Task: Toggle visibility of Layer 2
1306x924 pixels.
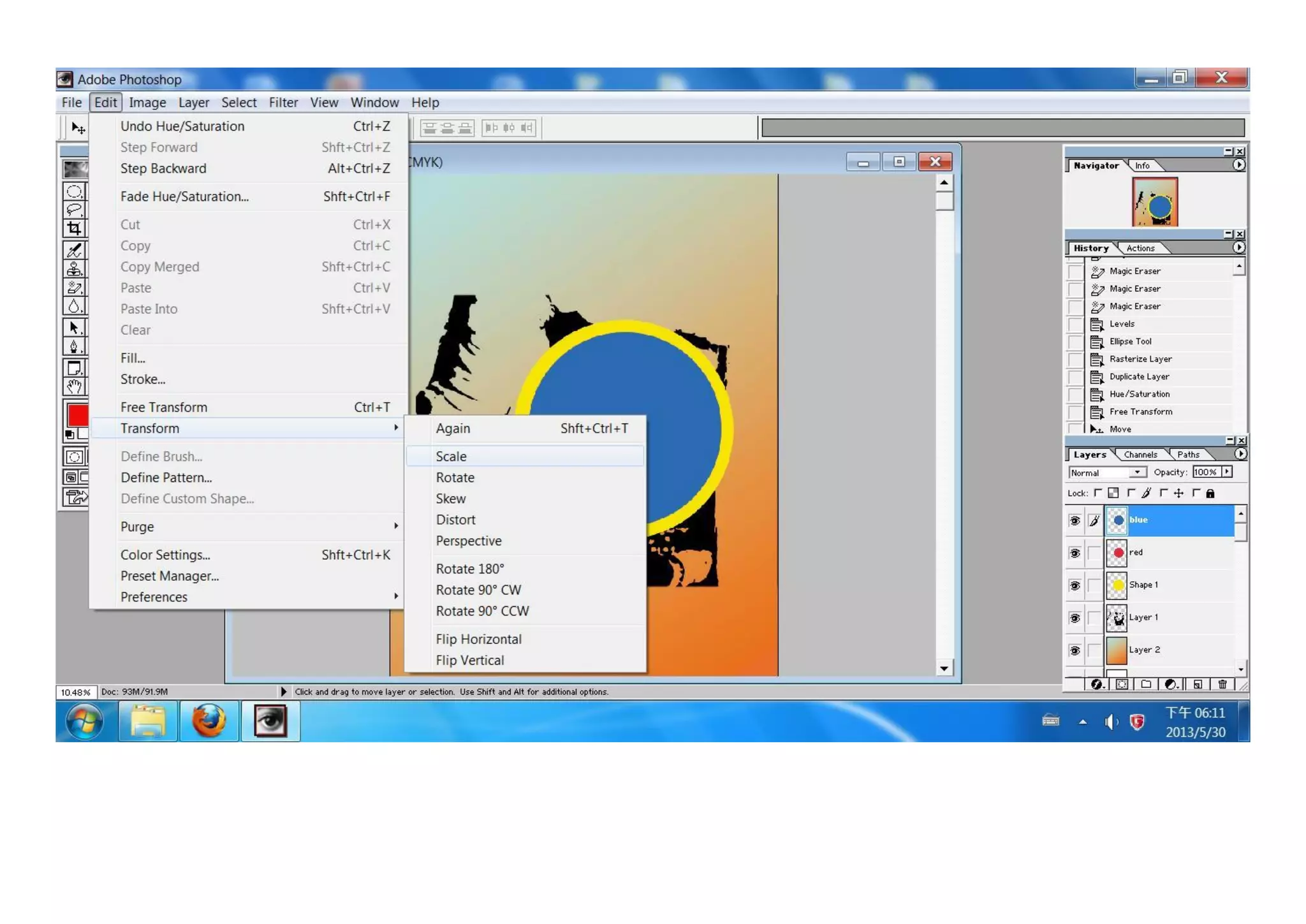Action: point(1075,650)
